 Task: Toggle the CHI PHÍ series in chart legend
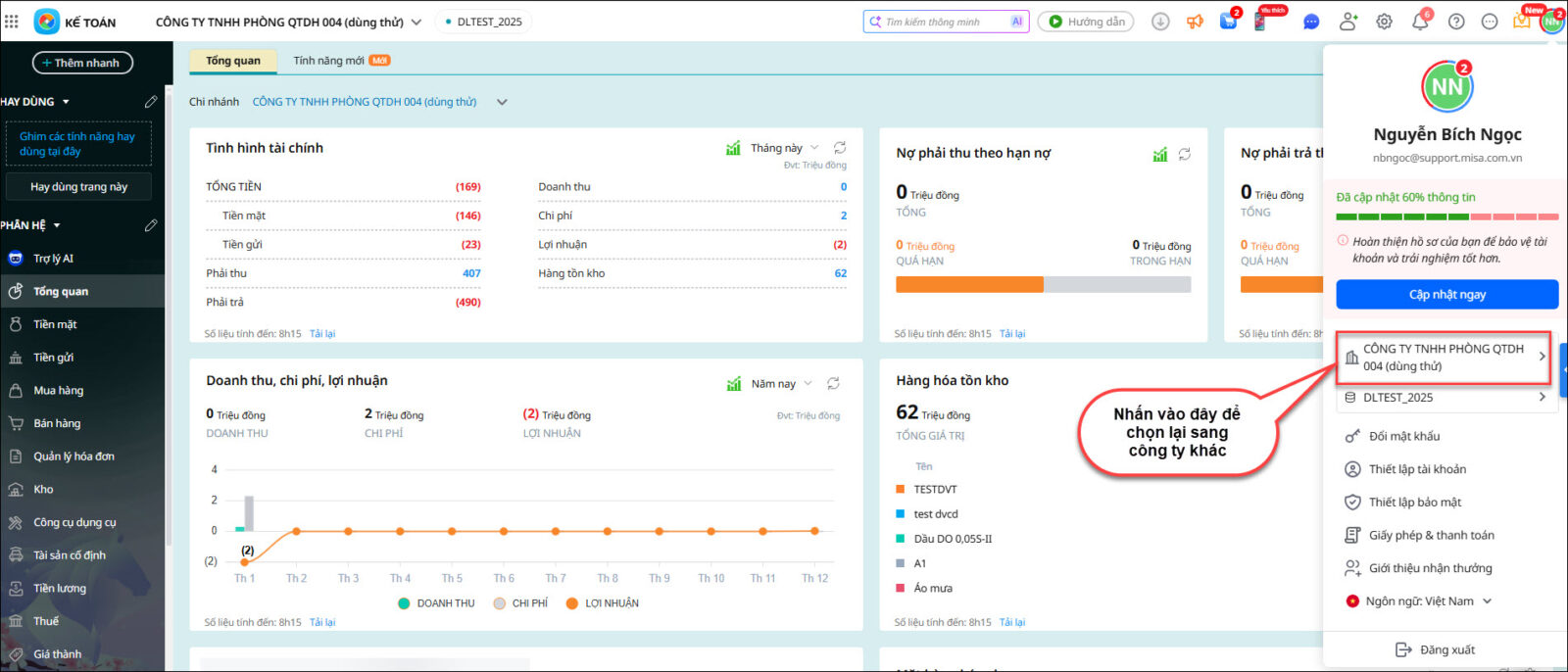click(x=520, y=603)
